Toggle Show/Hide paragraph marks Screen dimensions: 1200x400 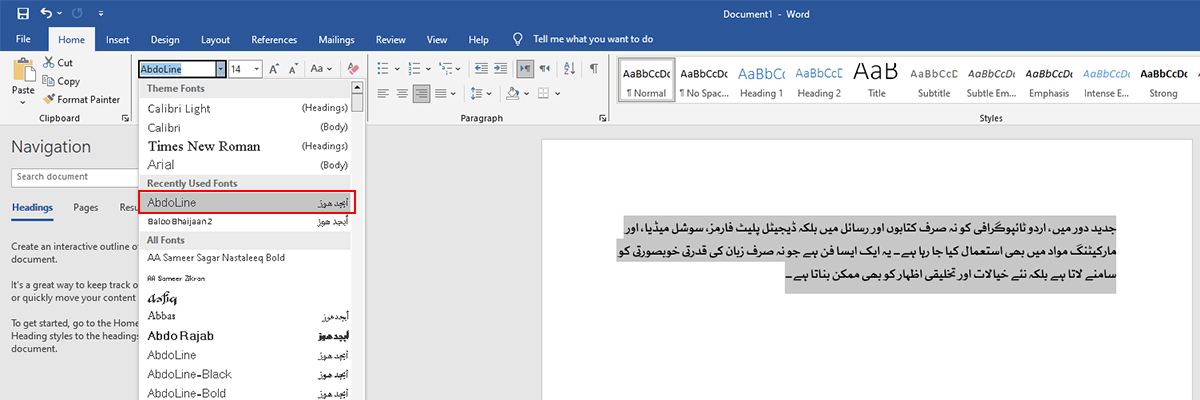coord(594,69)
